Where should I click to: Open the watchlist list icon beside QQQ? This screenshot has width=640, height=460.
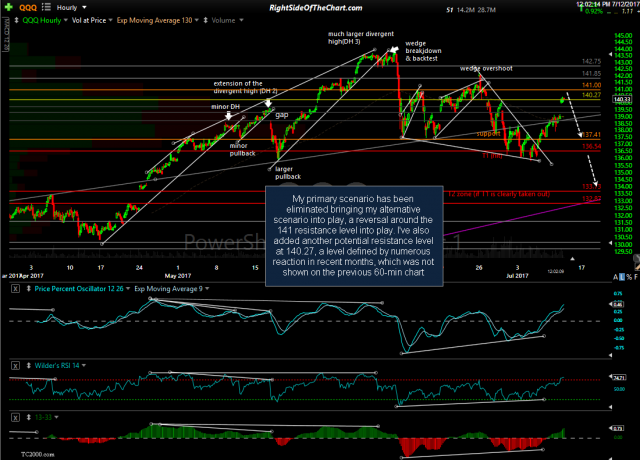click(46, 7)
